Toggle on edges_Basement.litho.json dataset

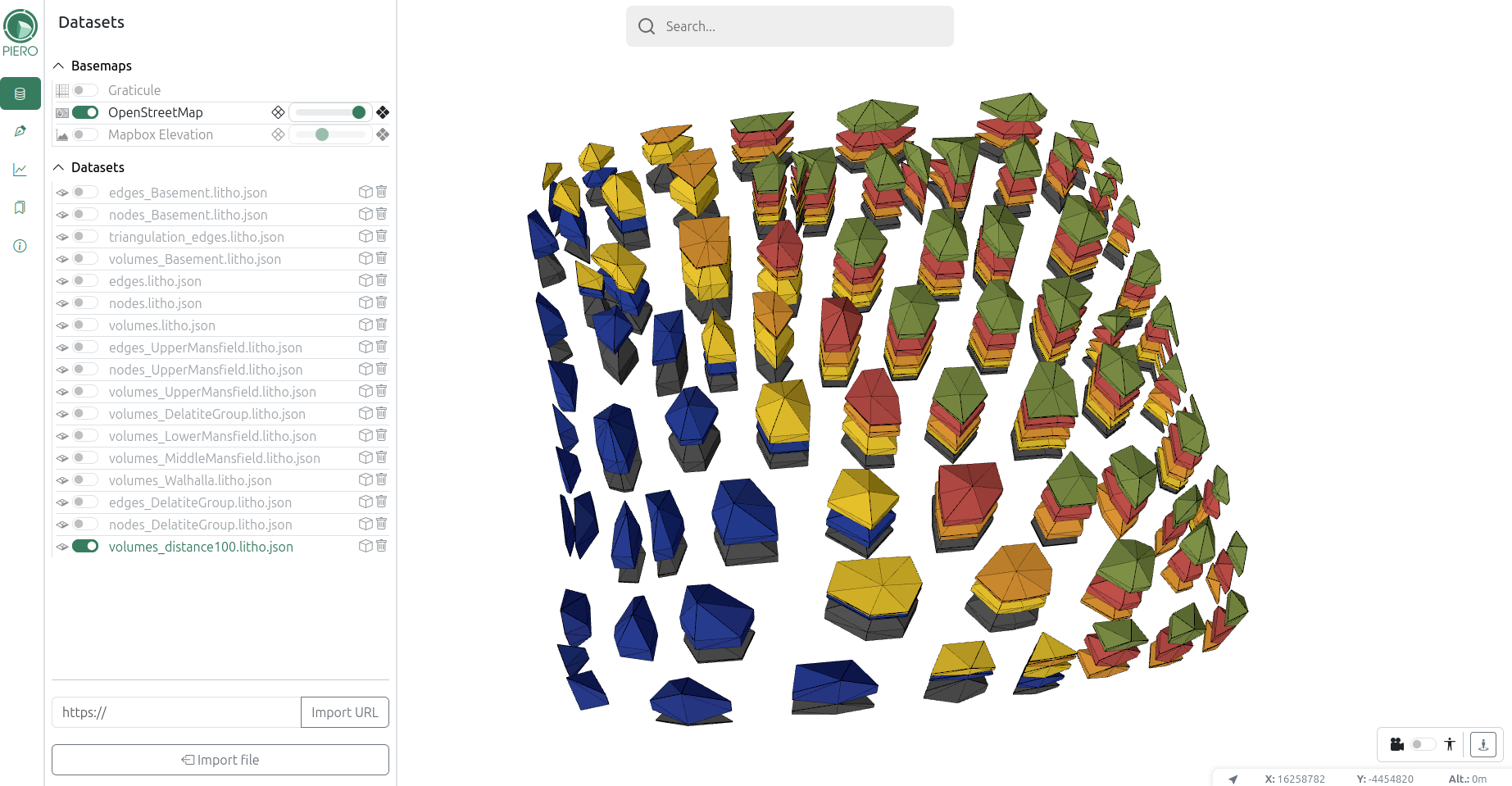[x=85, y=192]
